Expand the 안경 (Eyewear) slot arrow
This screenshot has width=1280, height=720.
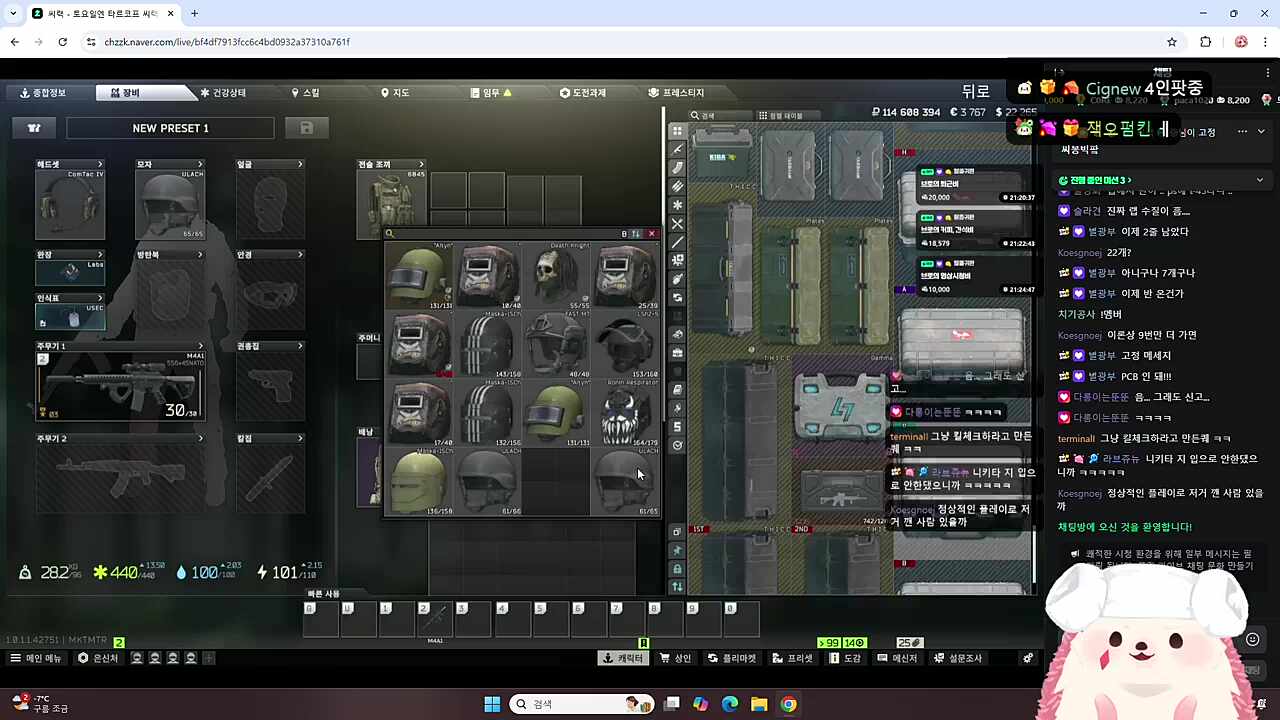[300, 255]
